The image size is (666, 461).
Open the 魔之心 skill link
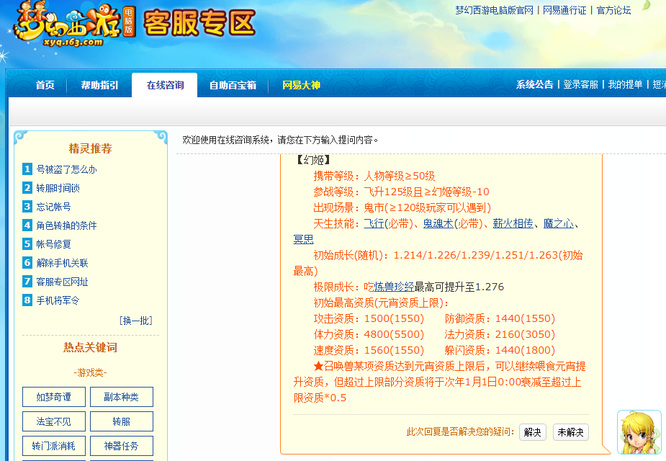click(559, 223)
